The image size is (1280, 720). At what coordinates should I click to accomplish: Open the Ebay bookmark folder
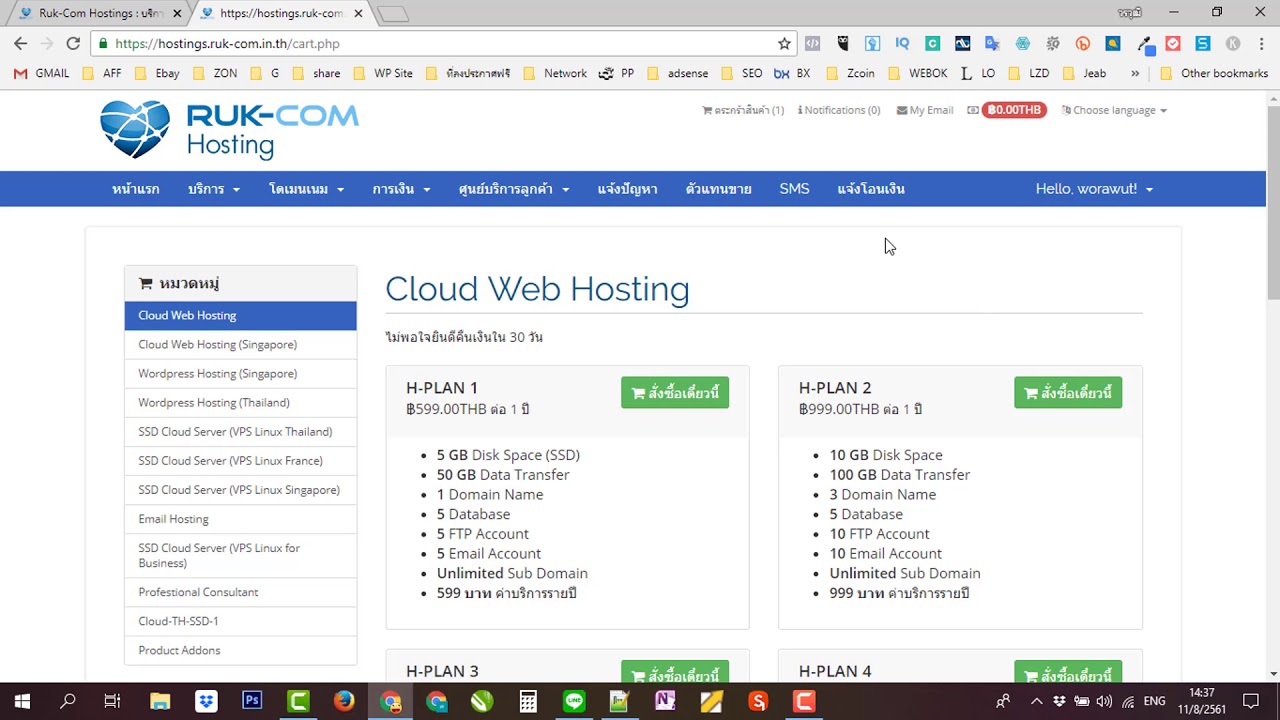(x=156, y=73)
